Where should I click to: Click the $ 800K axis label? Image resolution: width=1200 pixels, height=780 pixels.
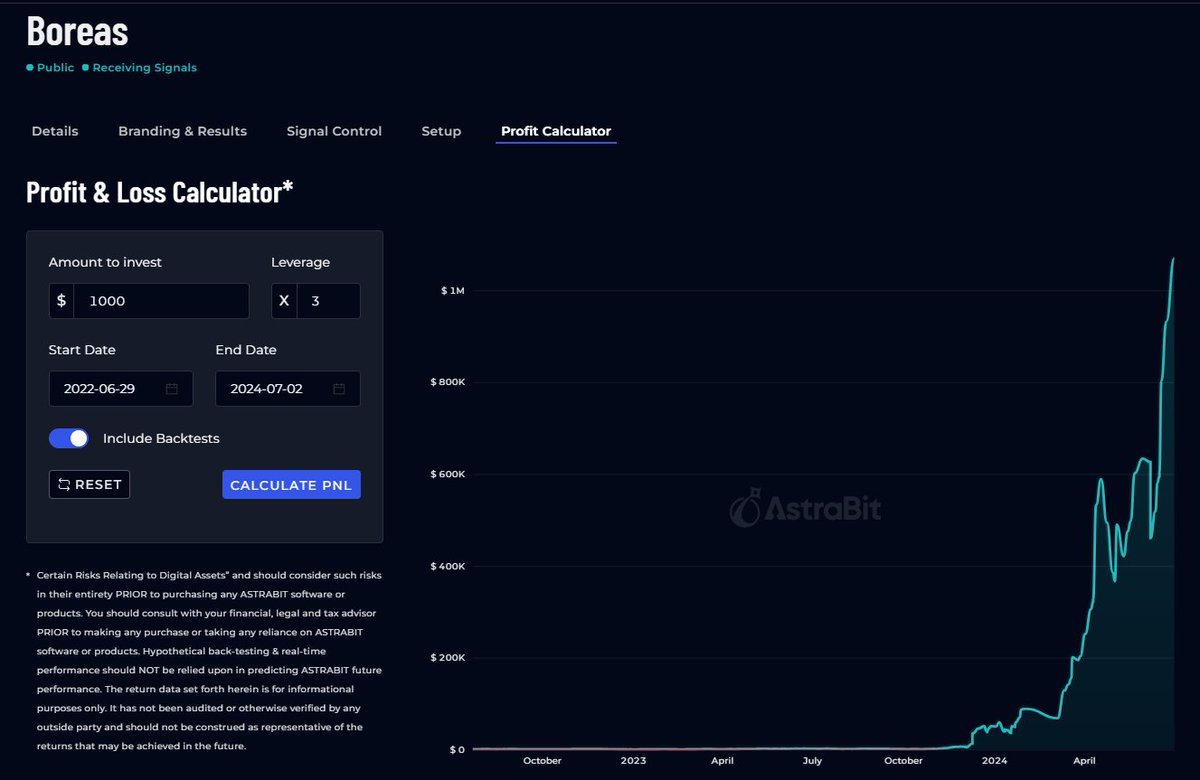tap(448, 382)
